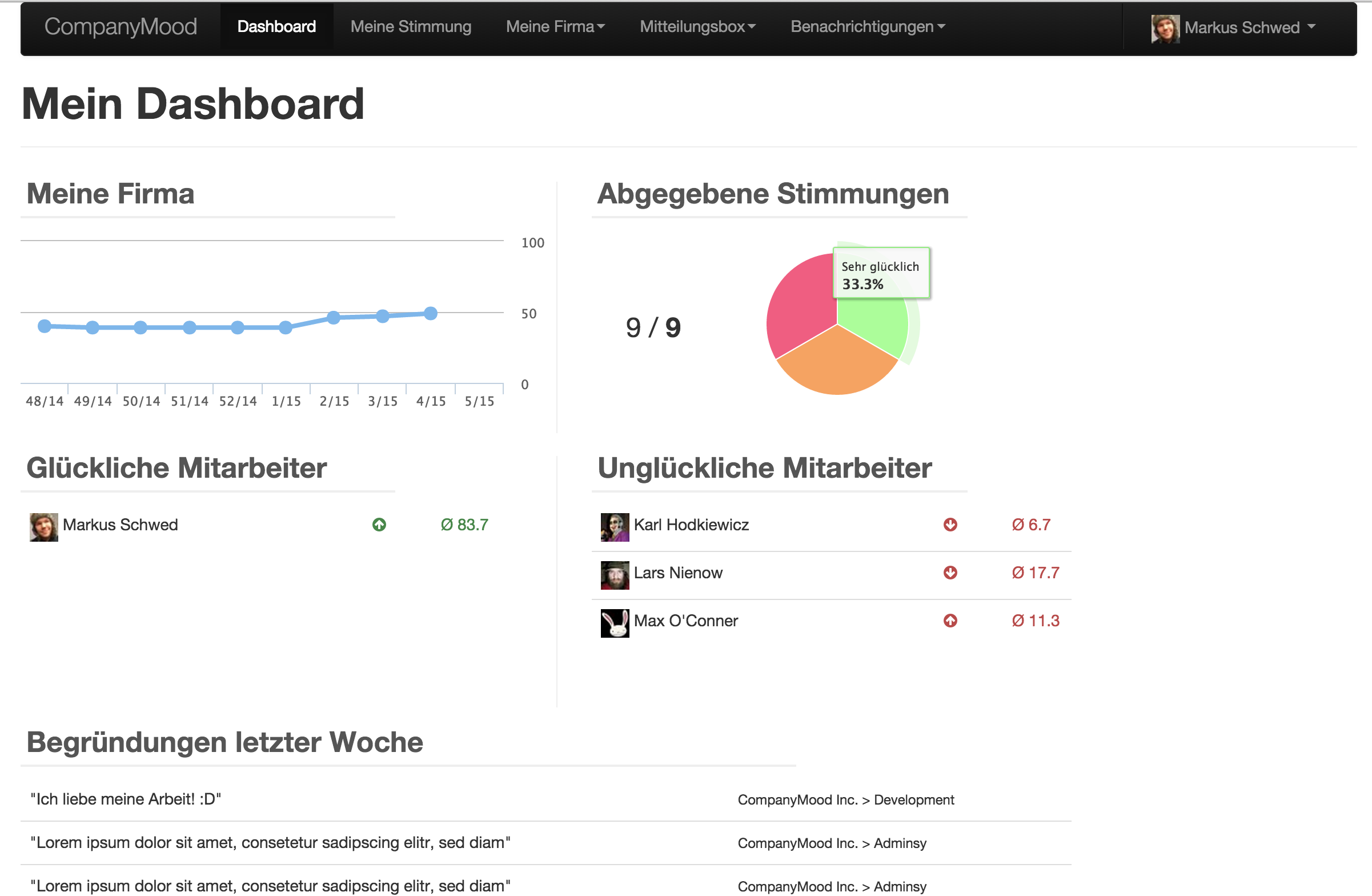The image size is (1372, 896).
Task: Open the Markus Schwed user menu caret
Action: coord(1311,26)
